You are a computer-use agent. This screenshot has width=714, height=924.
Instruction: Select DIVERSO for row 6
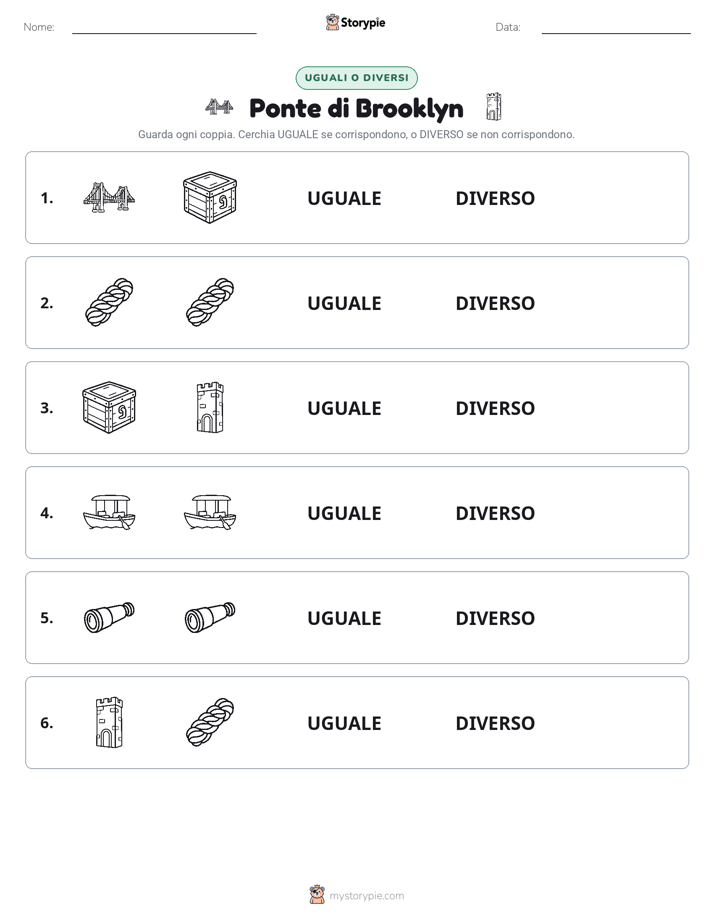tap(495, 722)
